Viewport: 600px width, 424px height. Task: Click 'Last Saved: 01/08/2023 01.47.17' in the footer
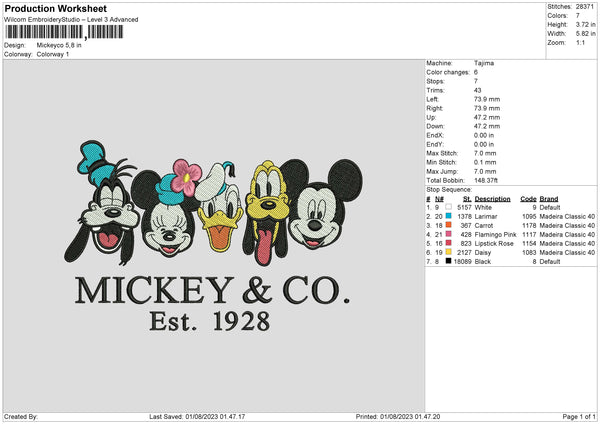[x=197, y=416]
